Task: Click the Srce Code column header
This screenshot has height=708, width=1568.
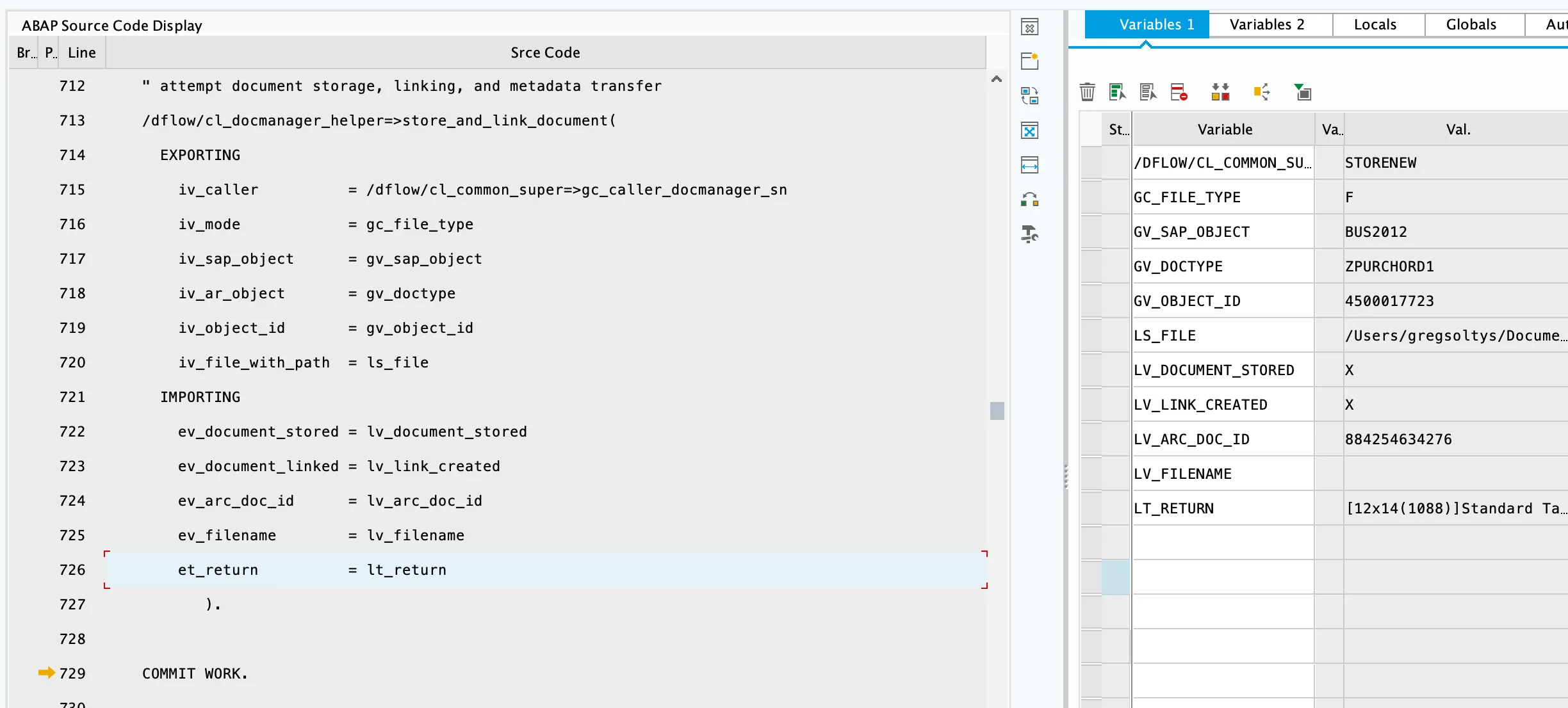Action: (x=545, y=52)
